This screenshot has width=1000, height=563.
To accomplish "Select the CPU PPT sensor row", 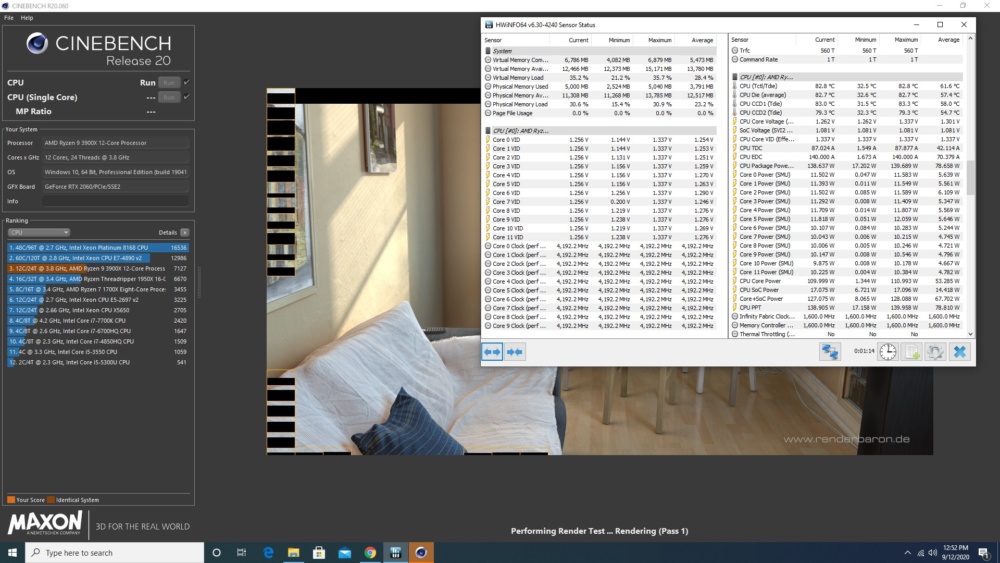I will click(x=846, y=307).
